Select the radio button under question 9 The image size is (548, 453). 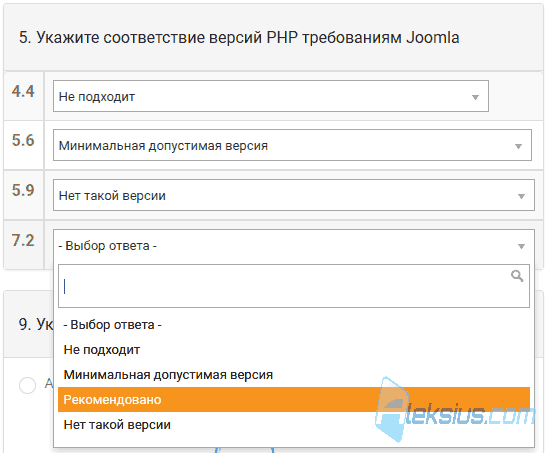tap(27, 385)
